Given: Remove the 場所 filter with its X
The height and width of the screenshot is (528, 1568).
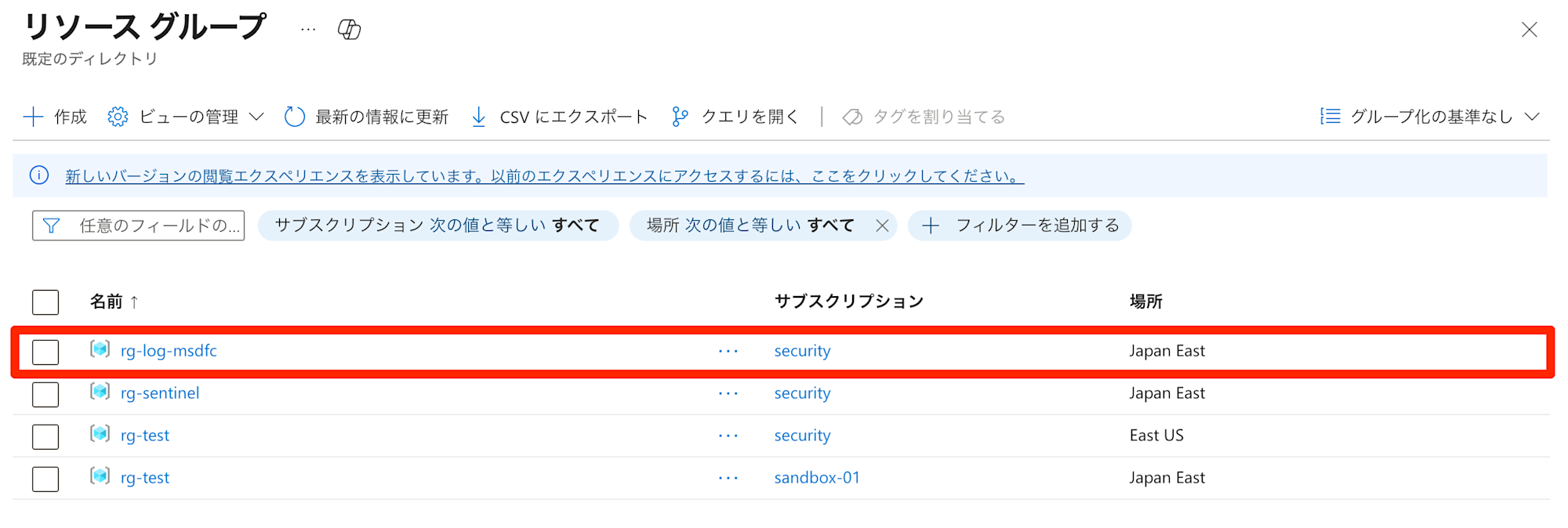Looking at the screenshot, I should 882,226.
